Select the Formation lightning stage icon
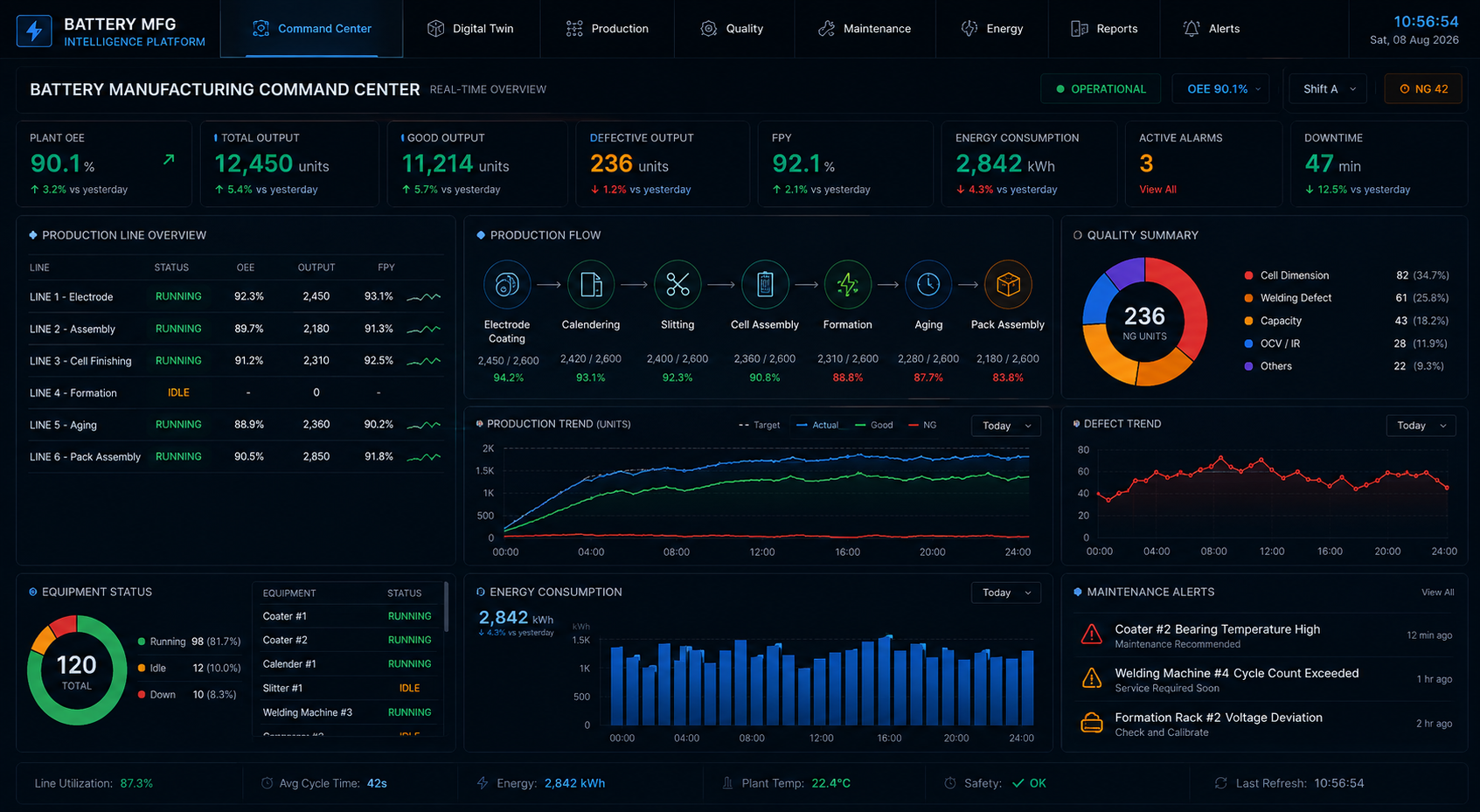The height and width of the screenshot is (812, 1480). tap(848, 284)
